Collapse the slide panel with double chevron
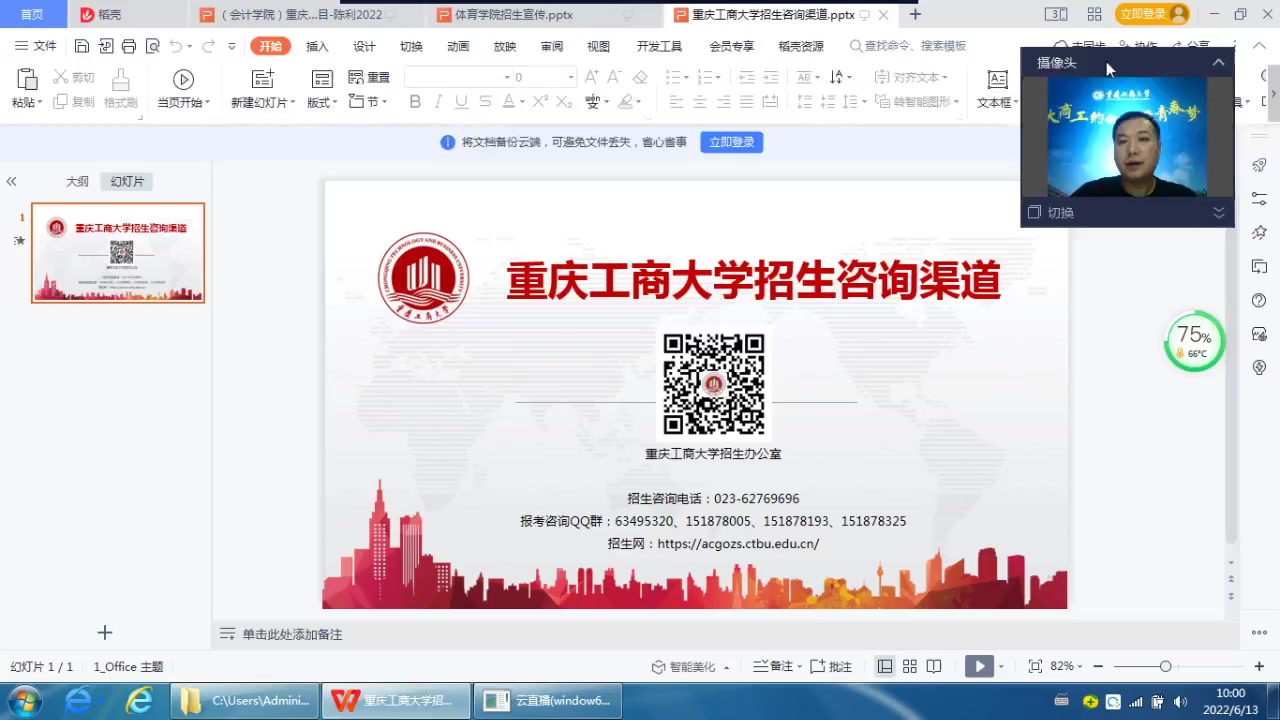 pyautogui.click(x=11, y=181)
